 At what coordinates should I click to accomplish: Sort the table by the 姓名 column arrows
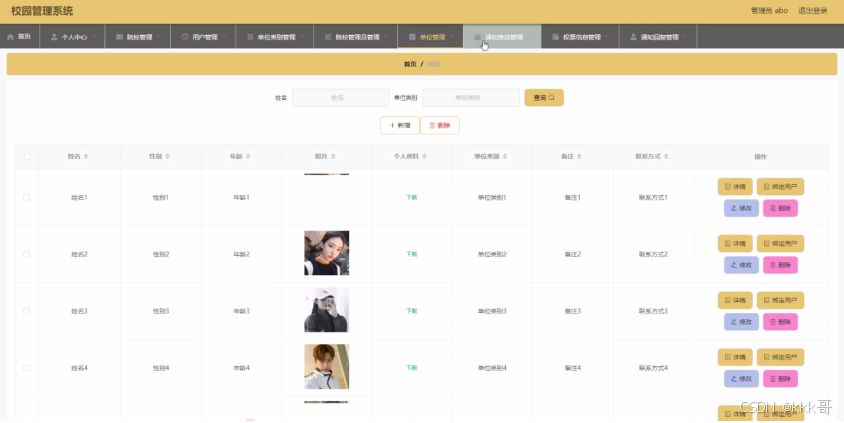click(x=86, y=157)
